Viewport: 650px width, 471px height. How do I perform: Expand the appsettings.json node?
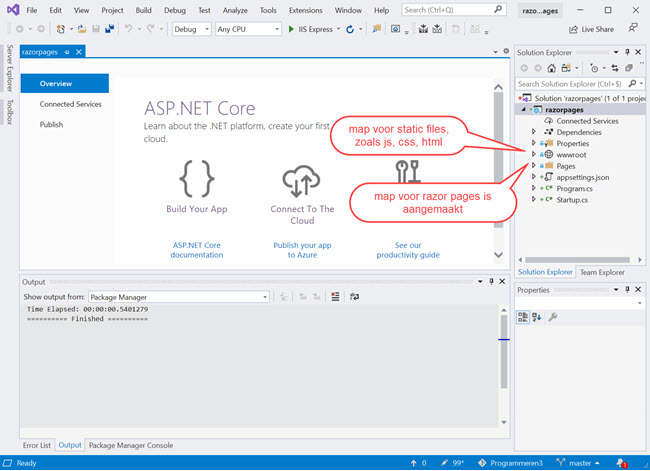click(534, 177)
